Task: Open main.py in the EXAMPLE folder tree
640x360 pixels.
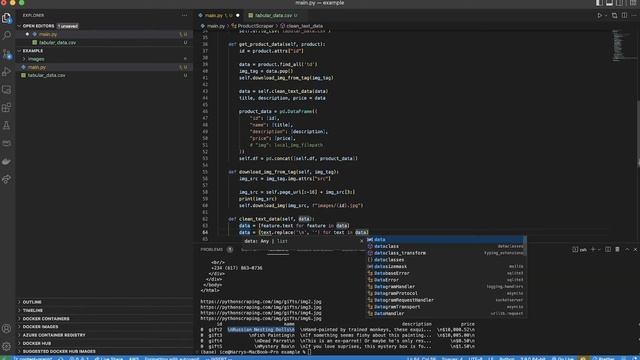Action: click(104, 67)
